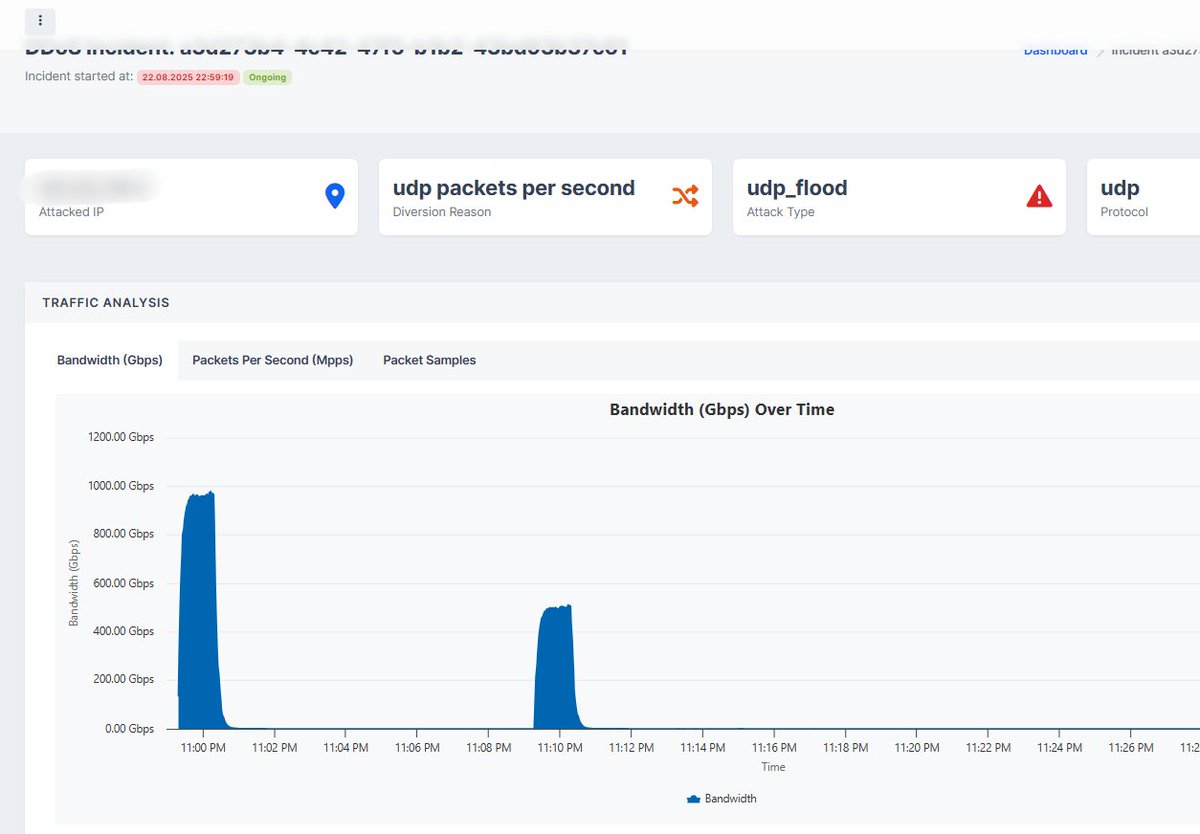Select the Bandwidth (Gbps) tab
The image size is (1200, 834).
tap(110, 360)
